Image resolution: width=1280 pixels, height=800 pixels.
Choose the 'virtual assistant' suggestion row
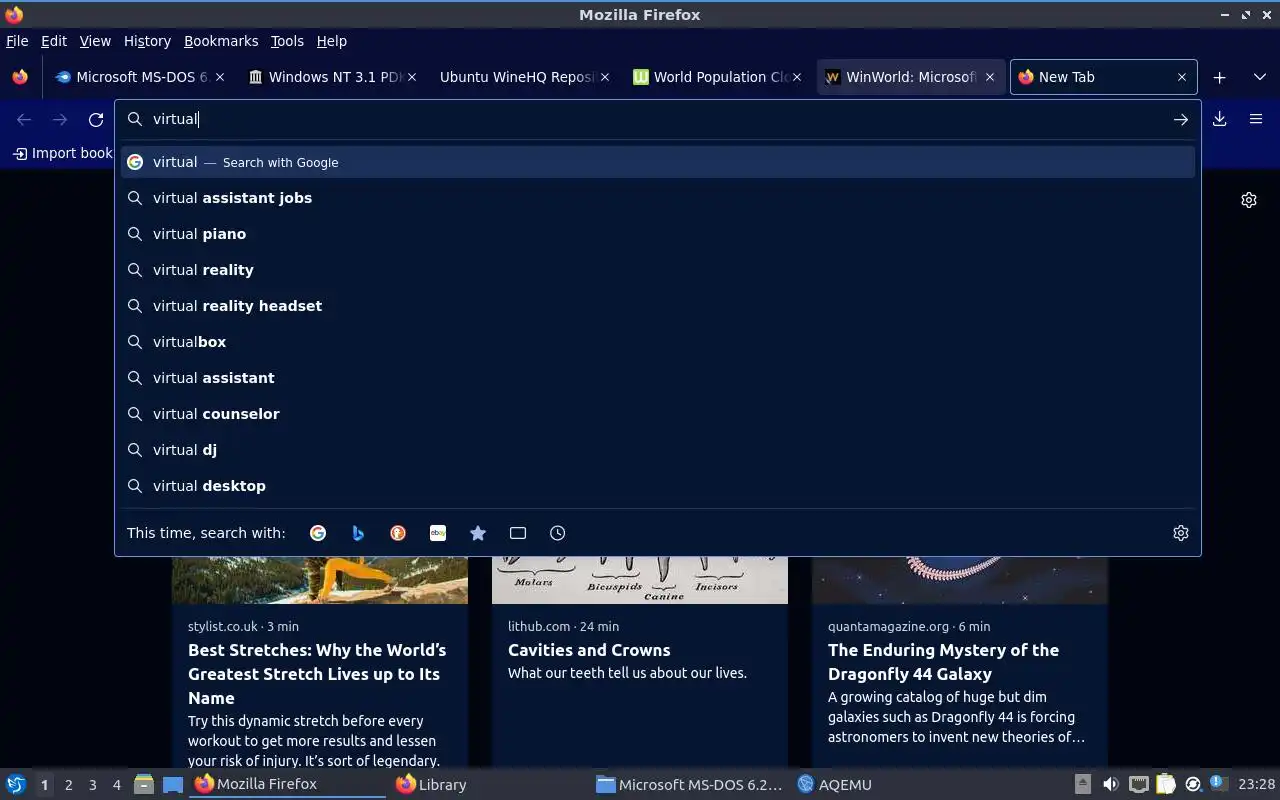point(658,378)
